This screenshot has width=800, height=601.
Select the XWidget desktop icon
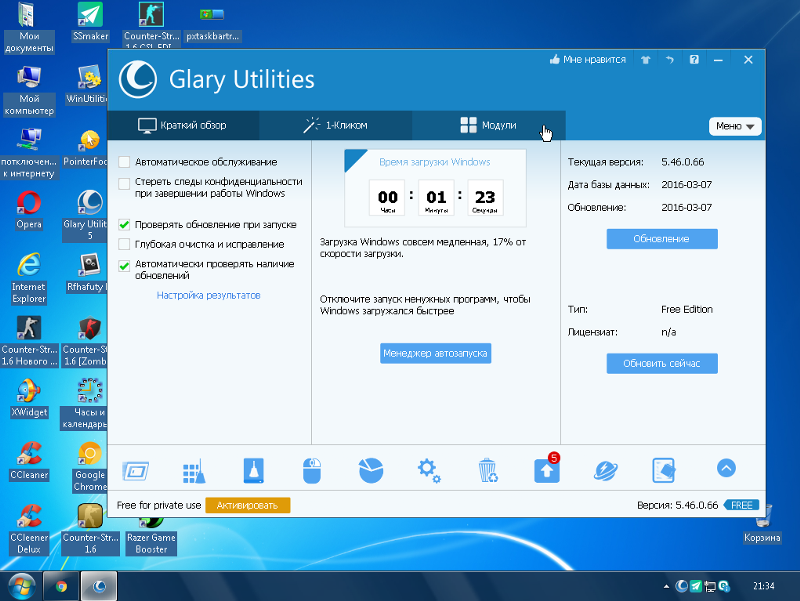(29, 398)
